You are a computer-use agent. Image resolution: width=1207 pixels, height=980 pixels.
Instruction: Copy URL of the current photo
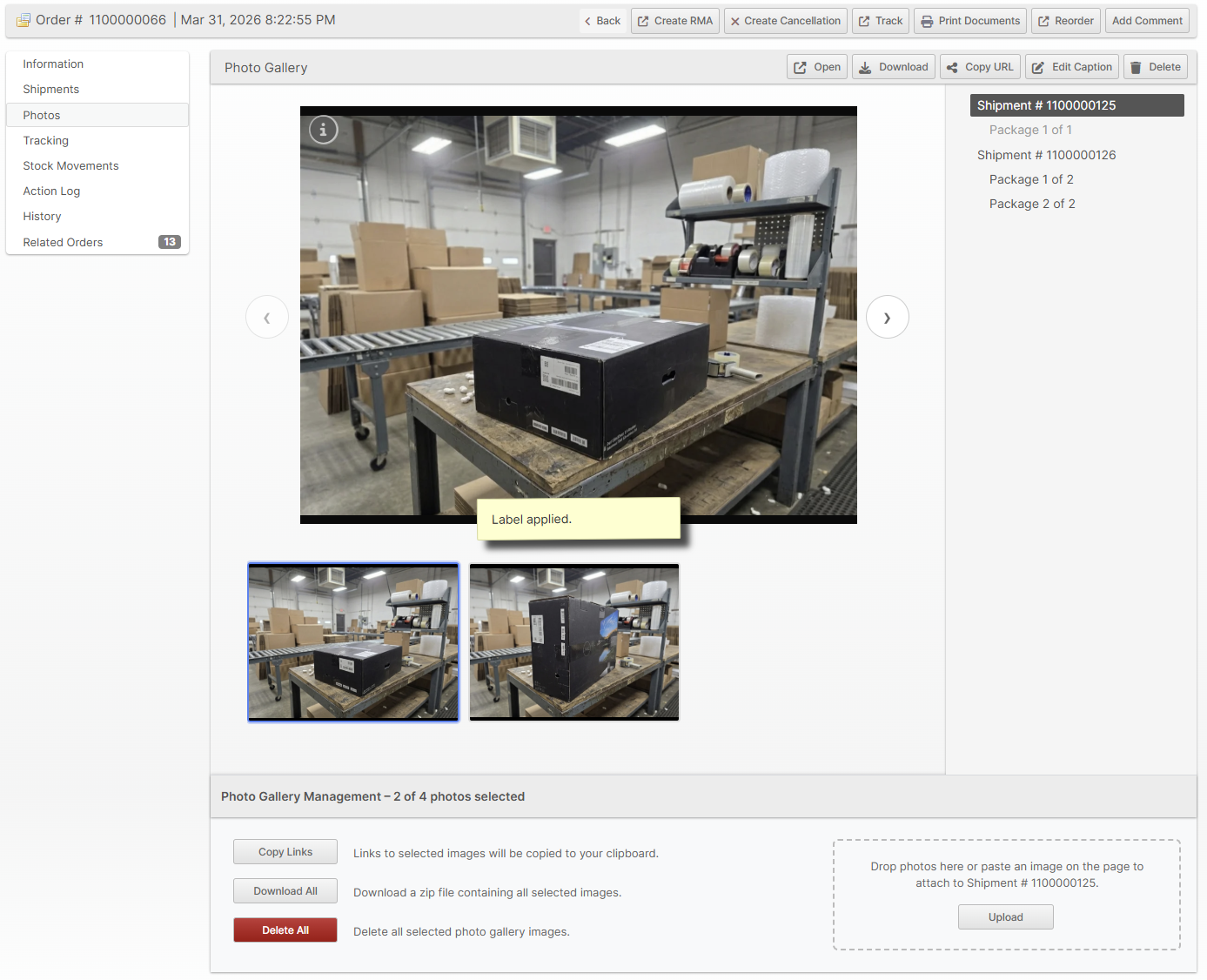(x=980, y=67)
